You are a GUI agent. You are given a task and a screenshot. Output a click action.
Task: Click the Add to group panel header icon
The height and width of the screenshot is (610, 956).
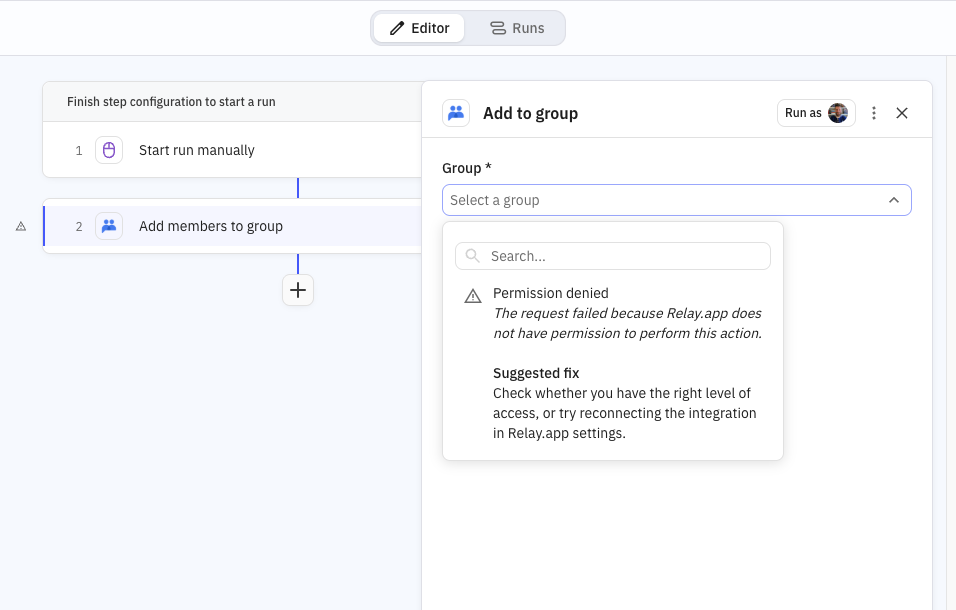point(456,113)
